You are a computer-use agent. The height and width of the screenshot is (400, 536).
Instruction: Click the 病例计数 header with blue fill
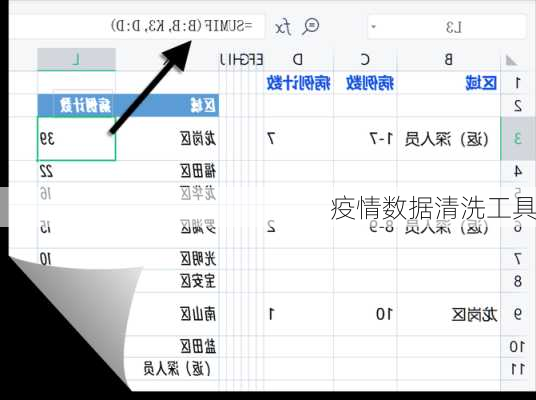tap(77, 106)
